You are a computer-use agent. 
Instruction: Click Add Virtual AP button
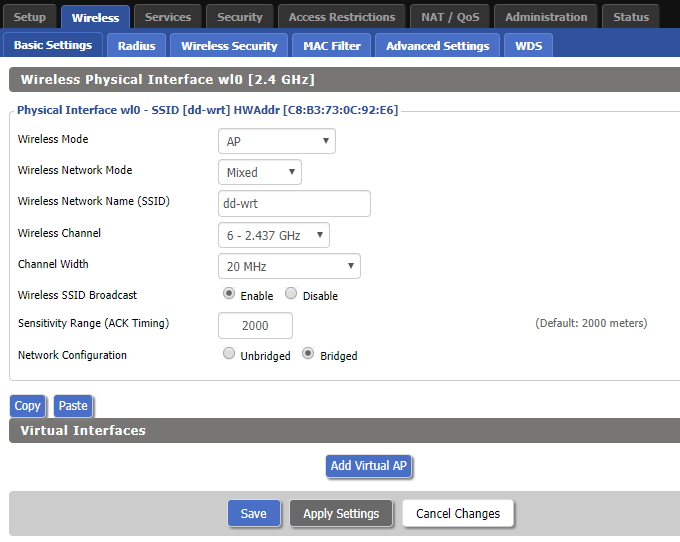pyautogui.click(x=369, y=466)
